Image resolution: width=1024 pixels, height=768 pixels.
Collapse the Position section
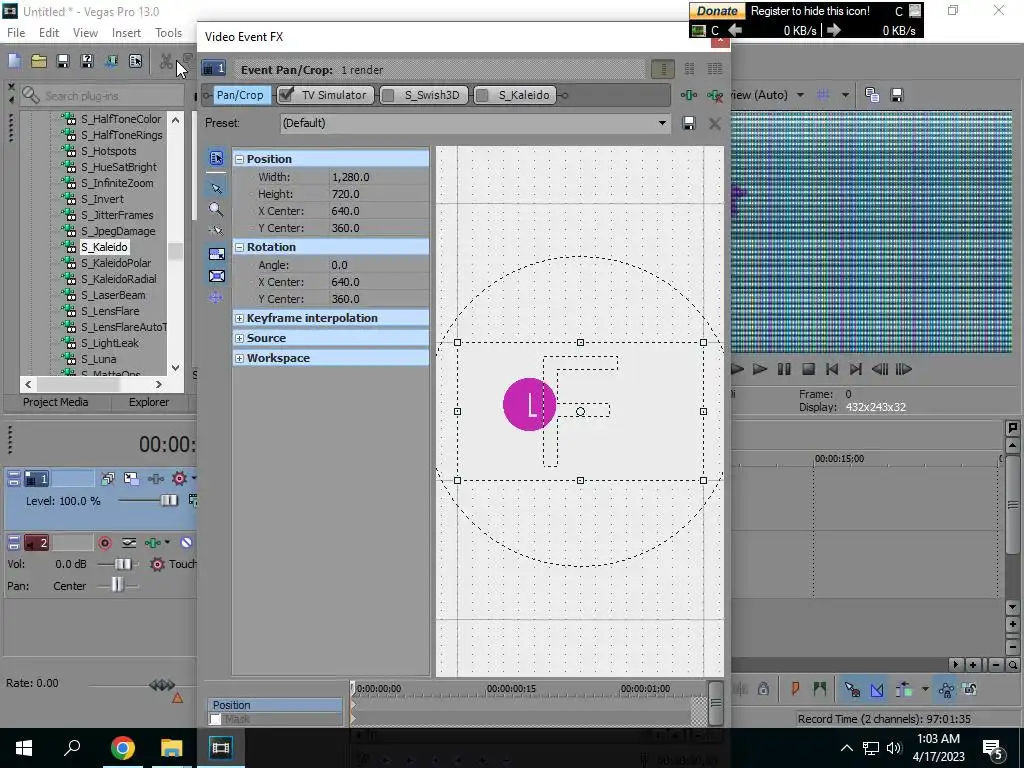pos(239,159)
